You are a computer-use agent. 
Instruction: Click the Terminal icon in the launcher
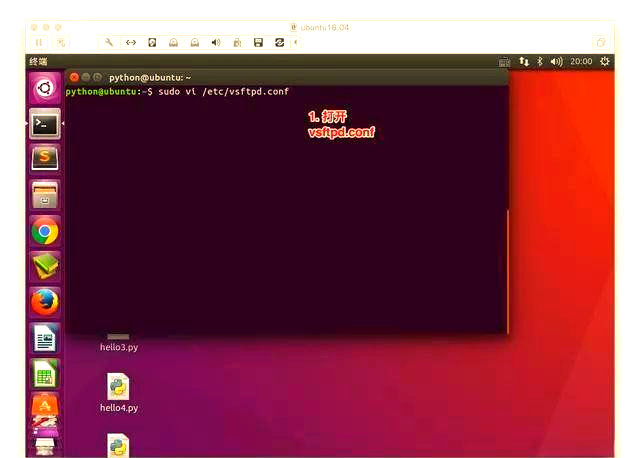pos(44,124)
